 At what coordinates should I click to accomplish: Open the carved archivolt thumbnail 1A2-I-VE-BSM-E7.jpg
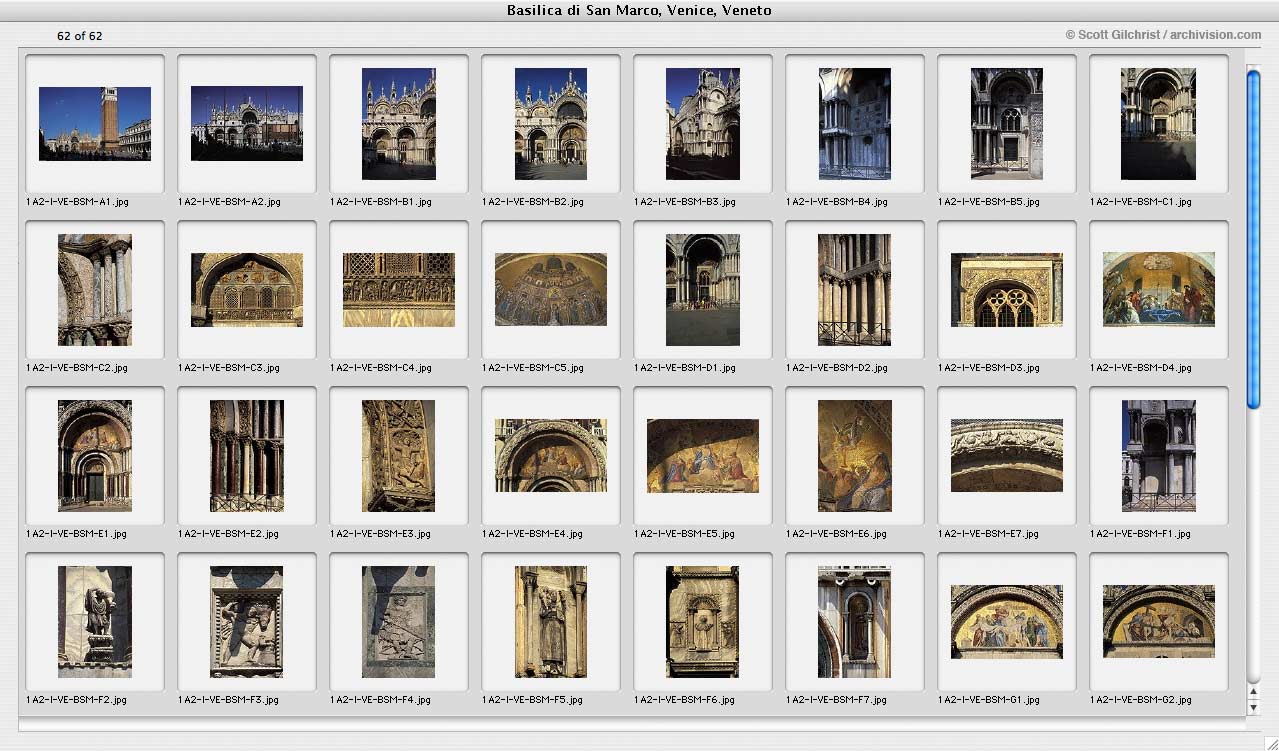[1007, 456]
